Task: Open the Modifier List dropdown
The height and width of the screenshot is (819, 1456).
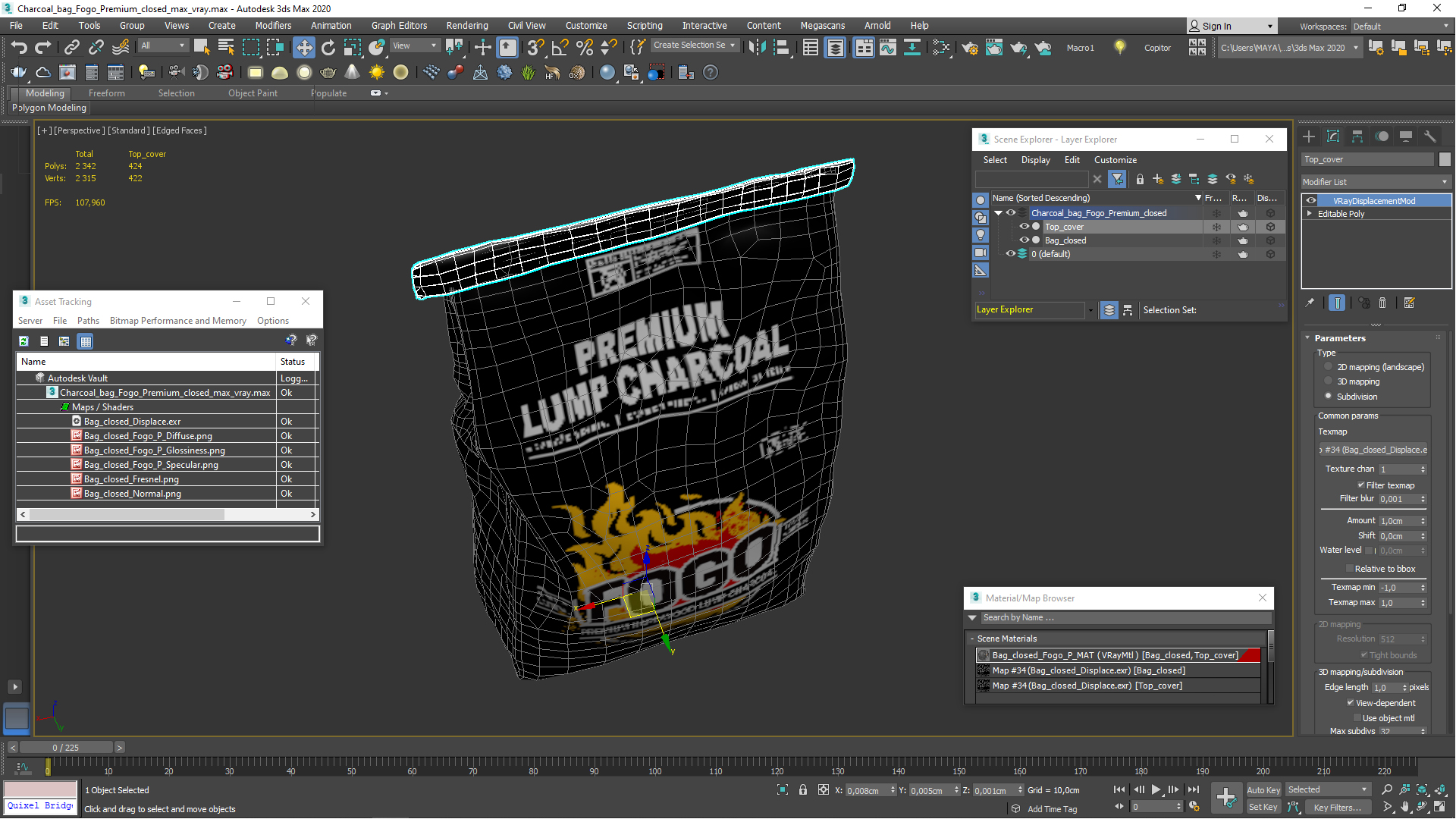Action: 1376,182
